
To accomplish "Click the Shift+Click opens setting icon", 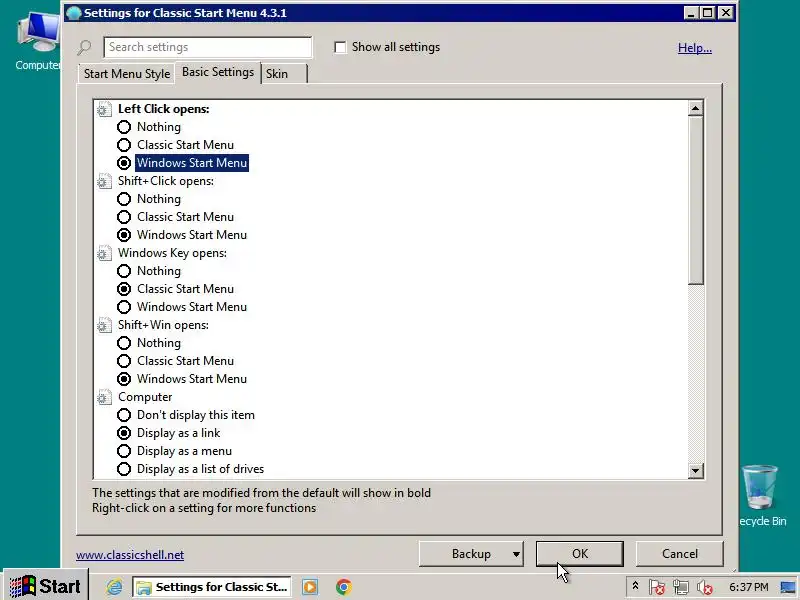I will (x=104, y=181).
